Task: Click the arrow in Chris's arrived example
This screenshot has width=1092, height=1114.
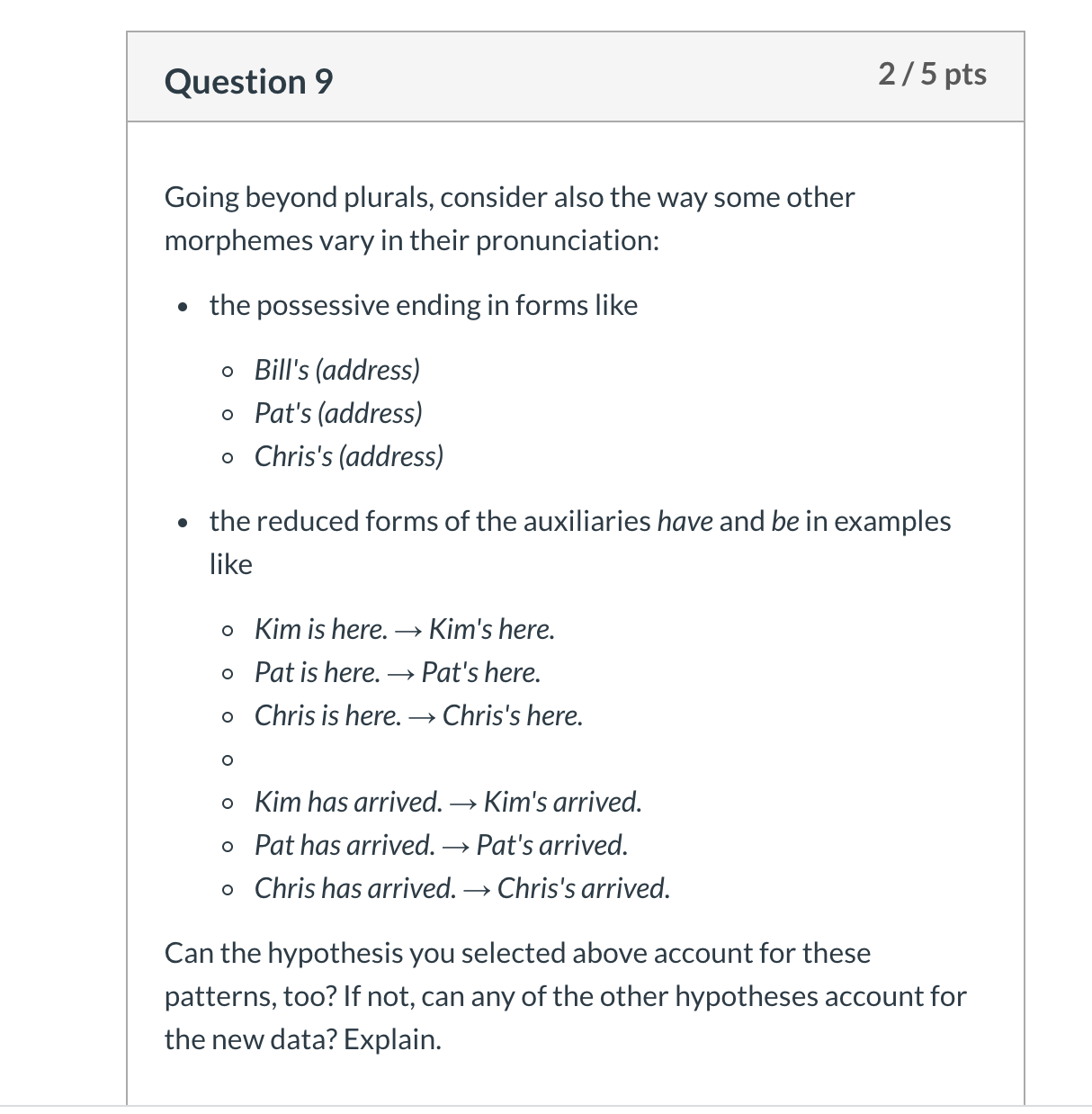Action: (x=477, y=890)
